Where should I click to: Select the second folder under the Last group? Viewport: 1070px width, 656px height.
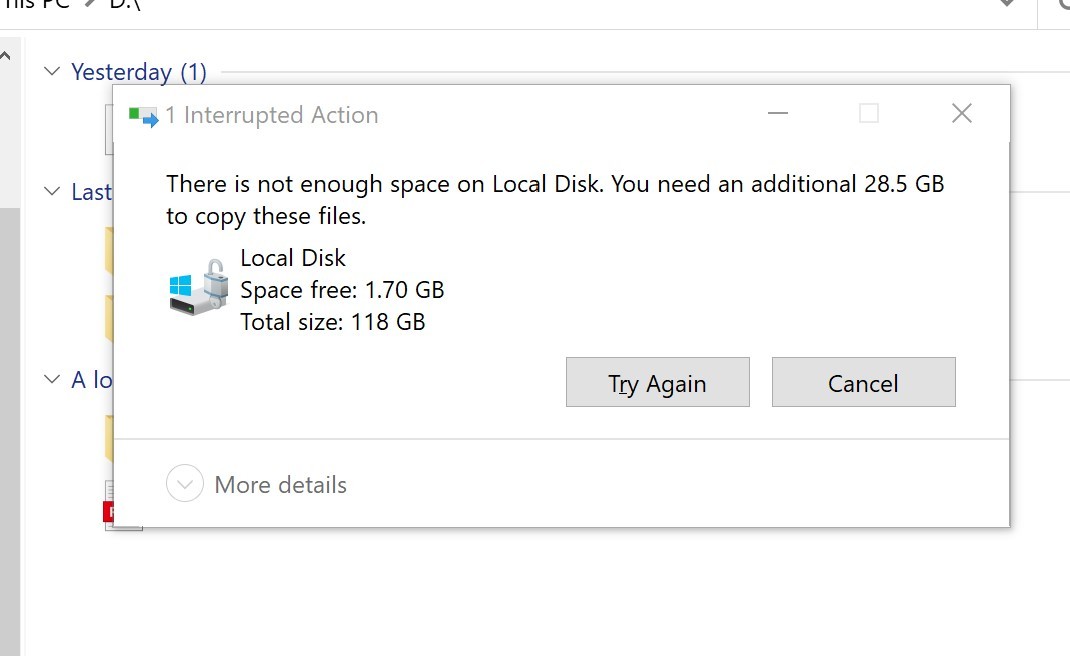[109, 318]
